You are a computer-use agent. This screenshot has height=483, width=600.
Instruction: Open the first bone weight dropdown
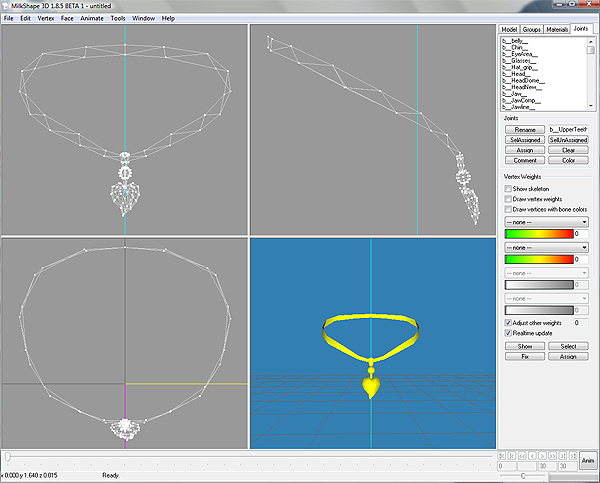(545, 221)
